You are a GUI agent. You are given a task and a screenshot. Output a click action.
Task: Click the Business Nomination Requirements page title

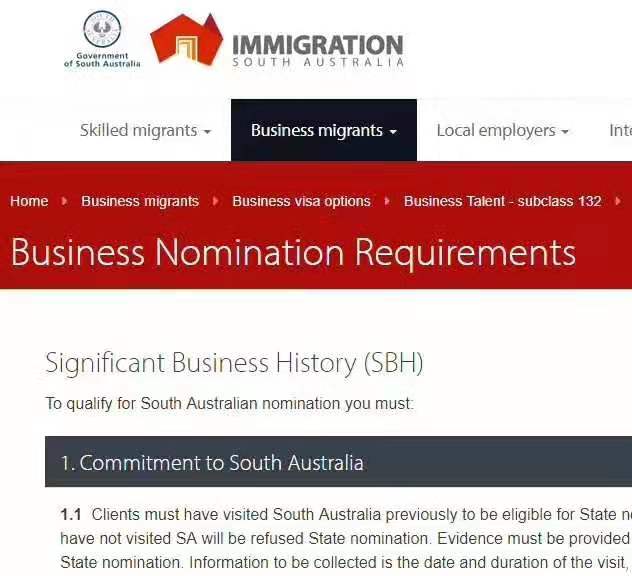click(x=293, y=252)
